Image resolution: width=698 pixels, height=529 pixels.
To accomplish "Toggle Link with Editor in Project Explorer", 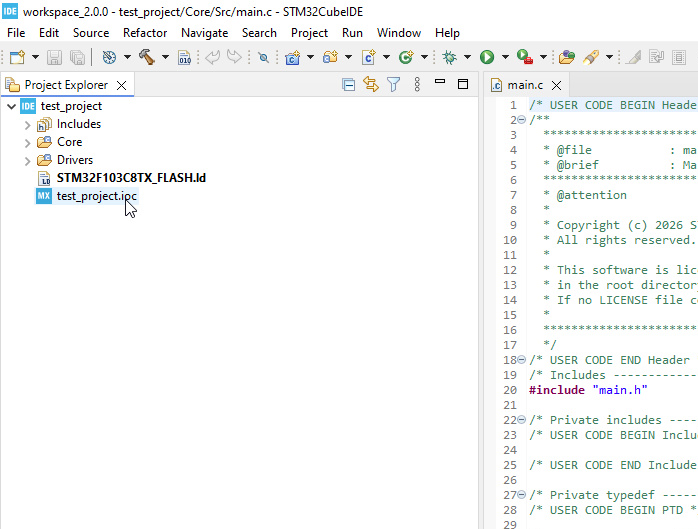I will point(371,84).
